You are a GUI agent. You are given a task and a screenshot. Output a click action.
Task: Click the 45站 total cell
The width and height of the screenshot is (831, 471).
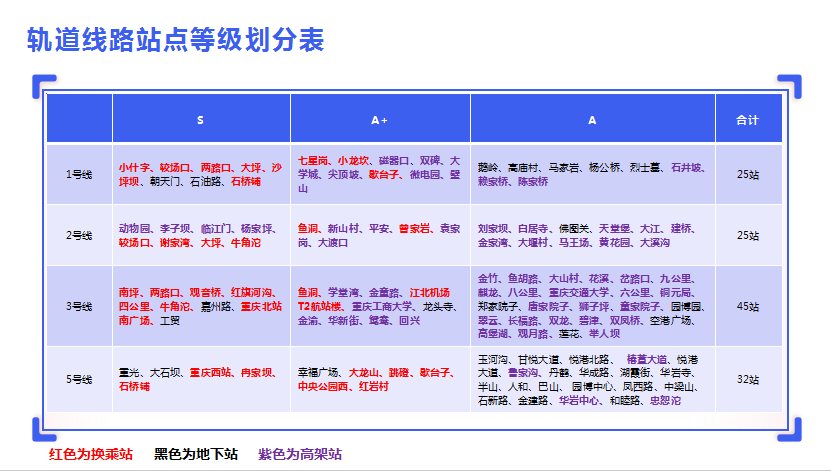pyautogui.click(x=748, y=306)
